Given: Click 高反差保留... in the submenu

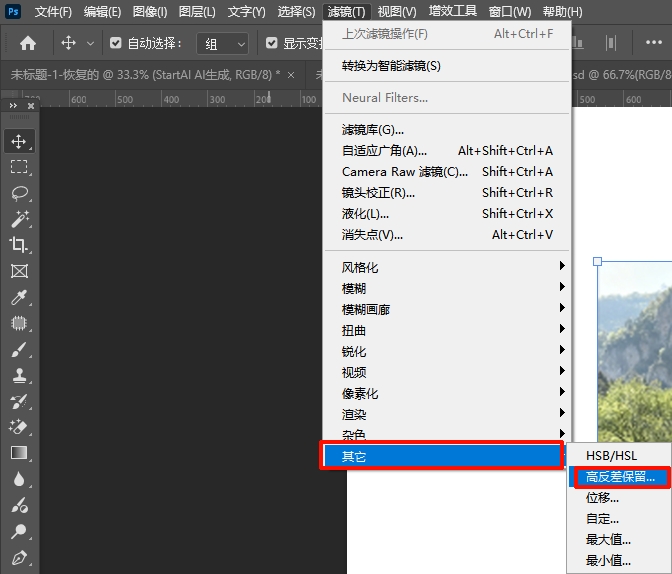Looking at the screenshot, I should point(620,477).
